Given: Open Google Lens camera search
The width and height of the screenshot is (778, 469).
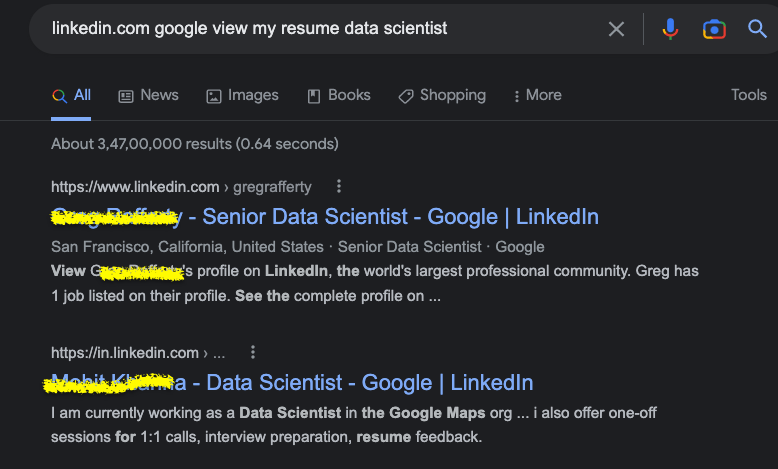Looking at the screenshot, I should point(714,29).
